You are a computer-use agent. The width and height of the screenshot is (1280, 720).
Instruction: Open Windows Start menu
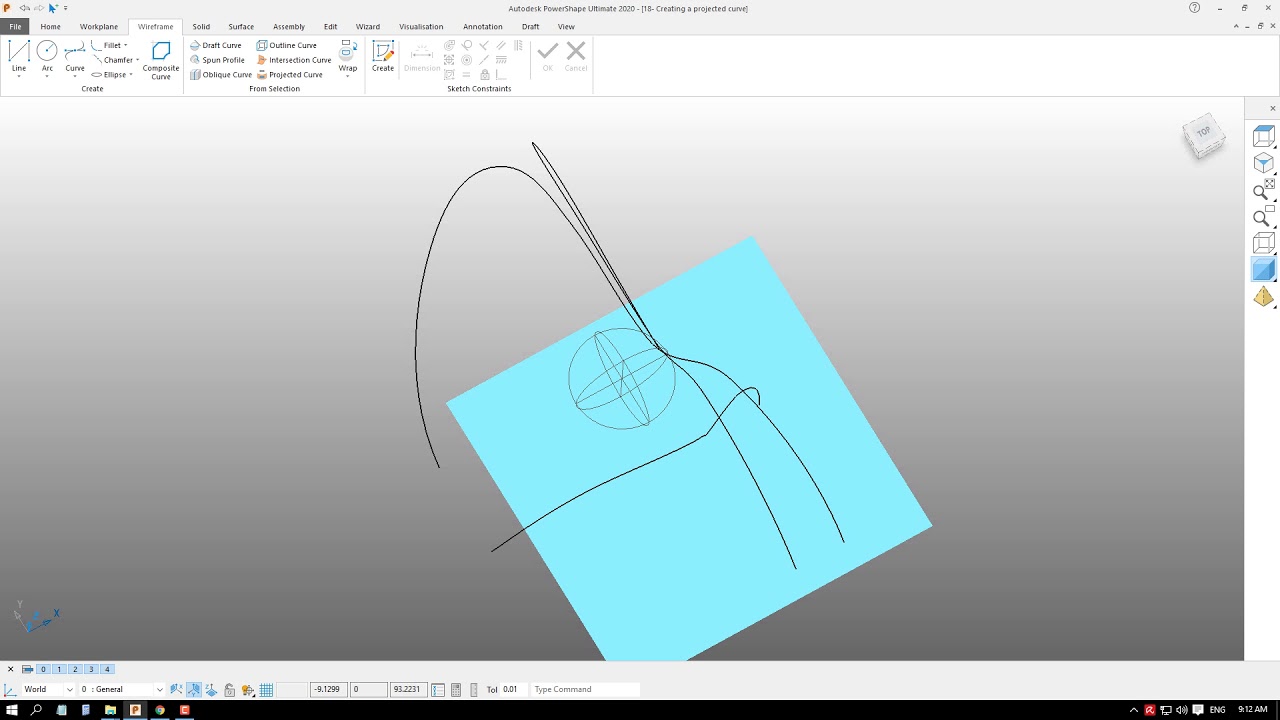tap(12, 710)
